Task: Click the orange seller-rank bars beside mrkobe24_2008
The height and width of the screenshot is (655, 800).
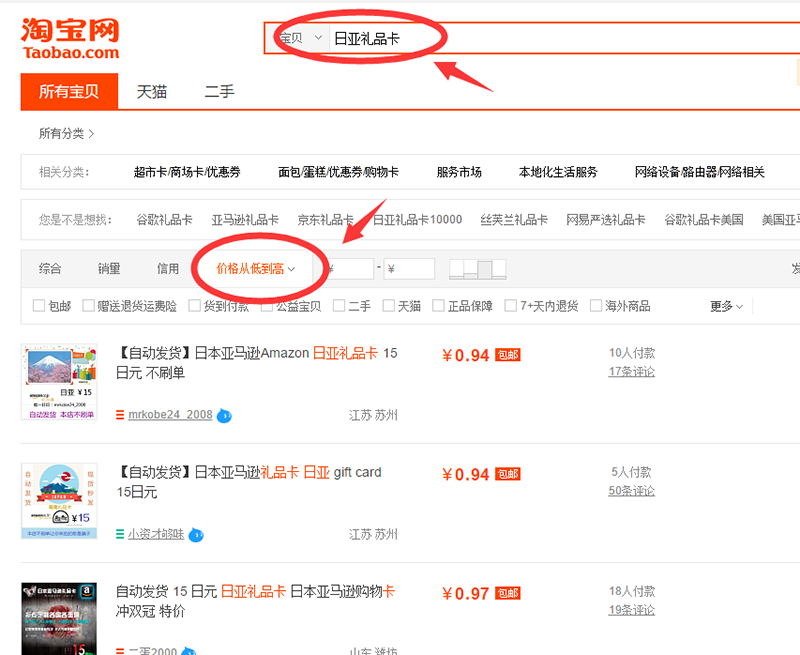Action: (120, 415)
